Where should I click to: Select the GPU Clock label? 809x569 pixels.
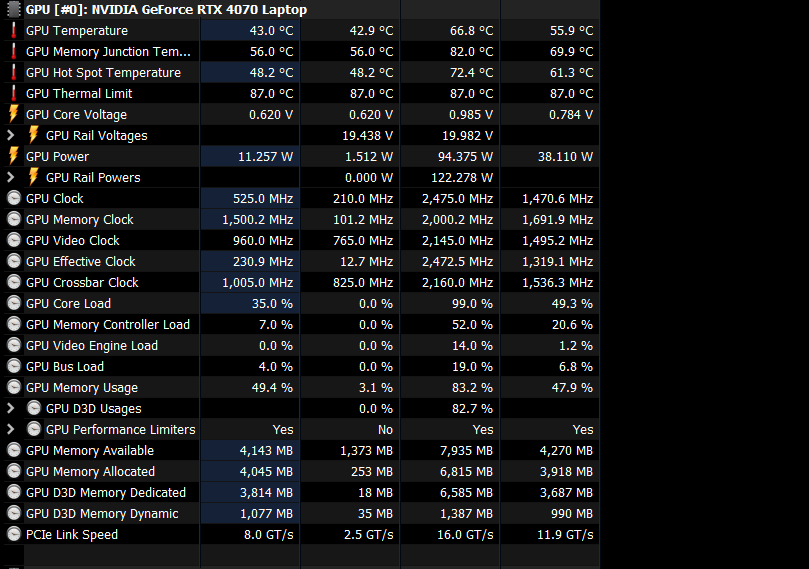[x=55, y=199]
